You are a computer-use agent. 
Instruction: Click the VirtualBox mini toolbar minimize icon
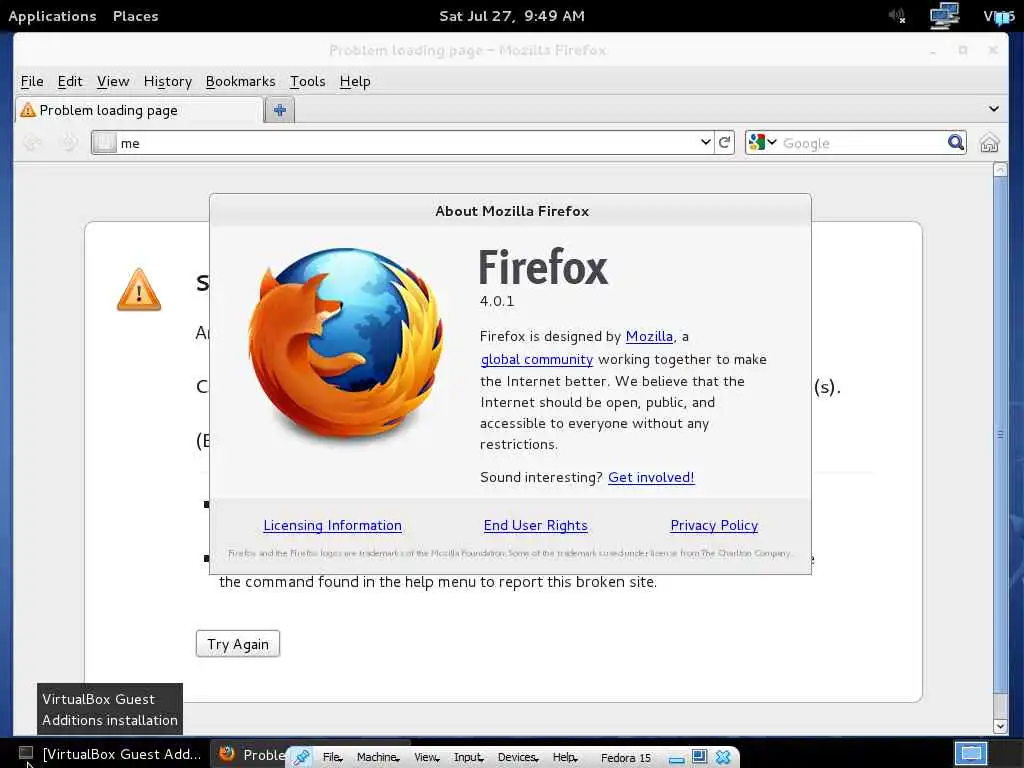point(677,759)
